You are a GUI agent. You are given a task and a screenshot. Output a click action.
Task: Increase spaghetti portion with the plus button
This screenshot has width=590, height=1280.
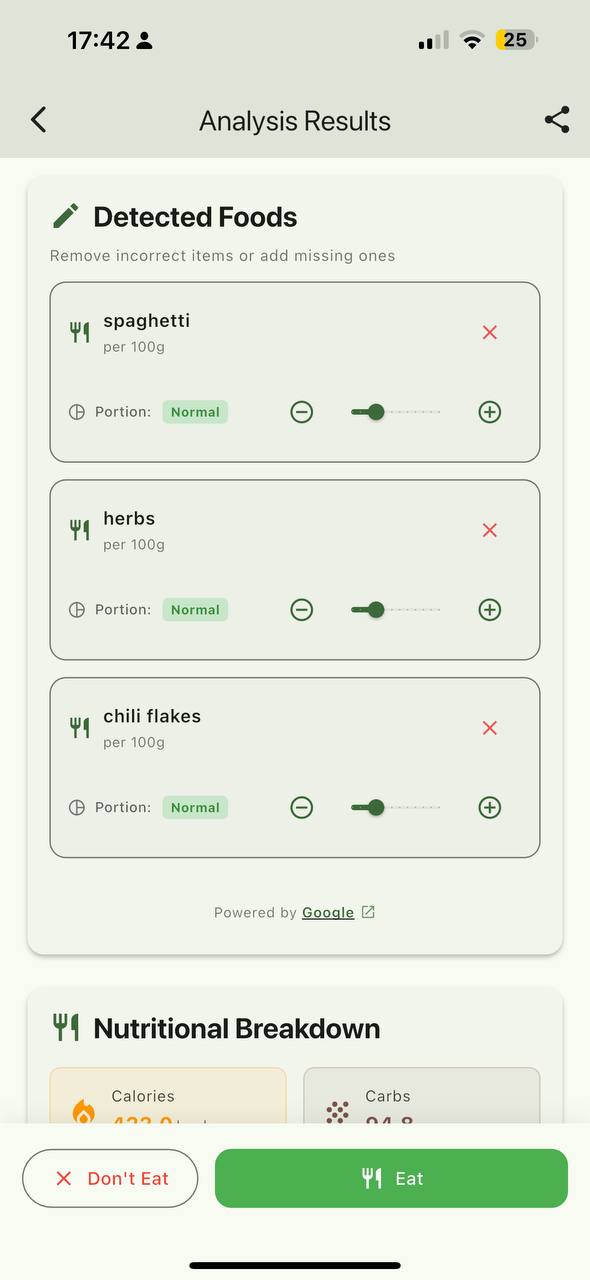[489, 411]
